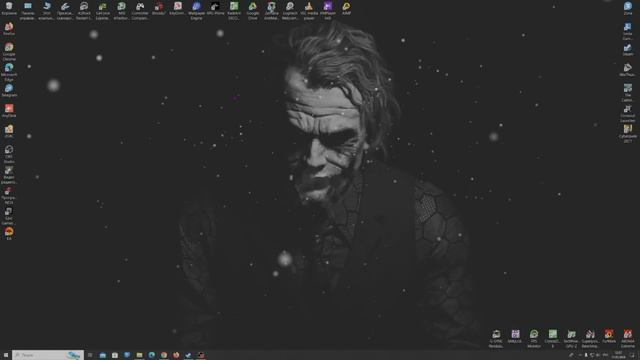Launch the FurMark desktop shortcut
Image resolution: width=640 pixels, height=360 pixels.
pos(609,337)
